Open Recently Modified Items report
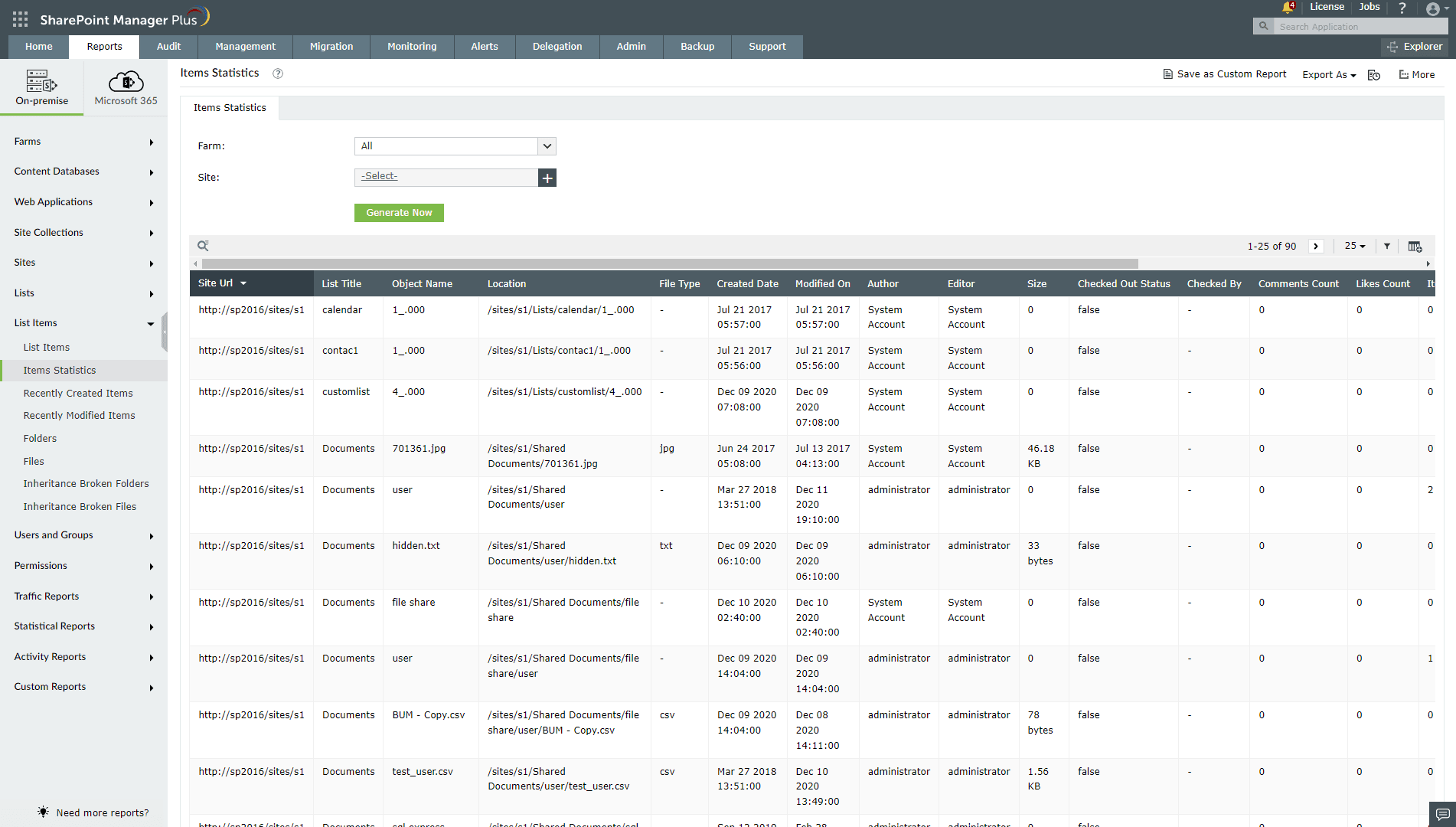The height and width of the screenshot is (827, 1456). 79,416
